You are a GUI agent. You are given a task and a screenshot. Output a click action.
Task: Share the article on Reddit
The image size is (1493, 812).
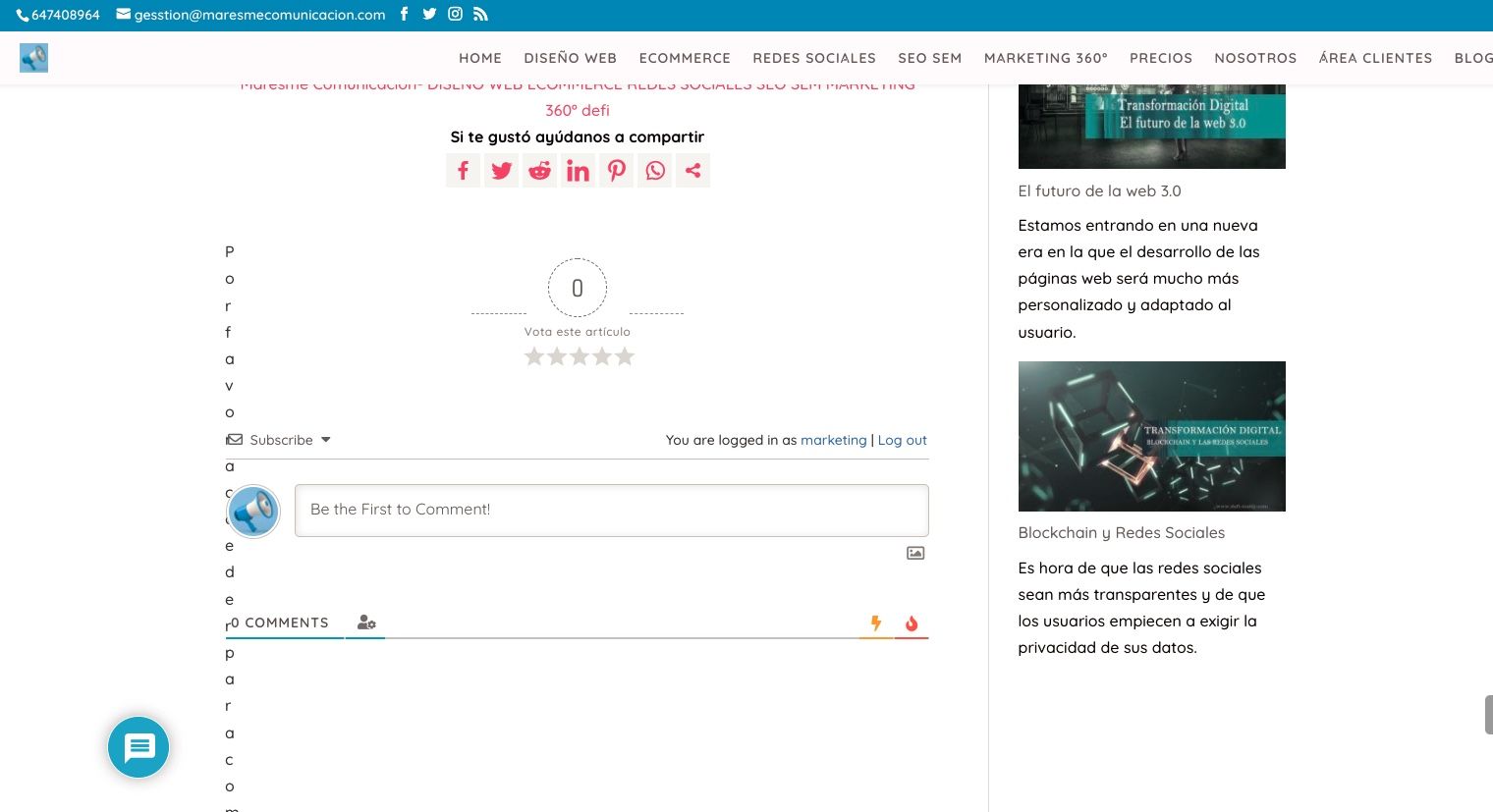pos(539,171)
